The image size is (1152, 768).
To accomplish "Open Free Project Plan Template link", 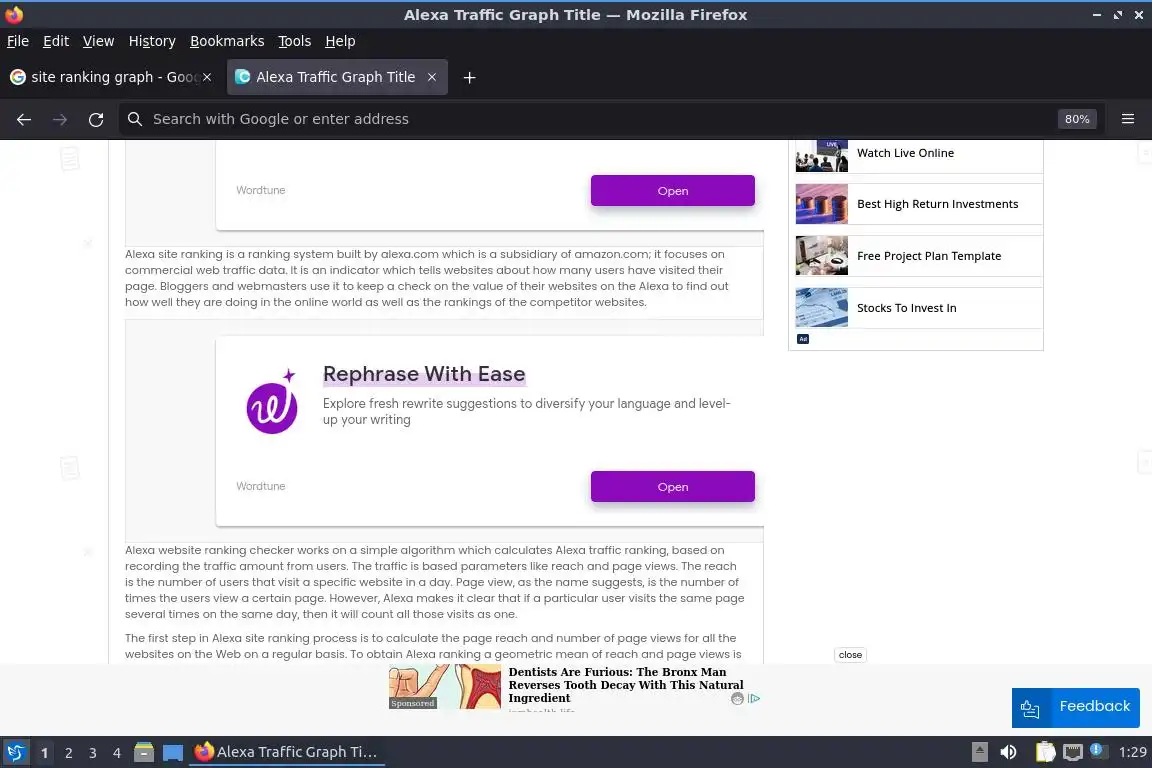I will click(929, 256).
